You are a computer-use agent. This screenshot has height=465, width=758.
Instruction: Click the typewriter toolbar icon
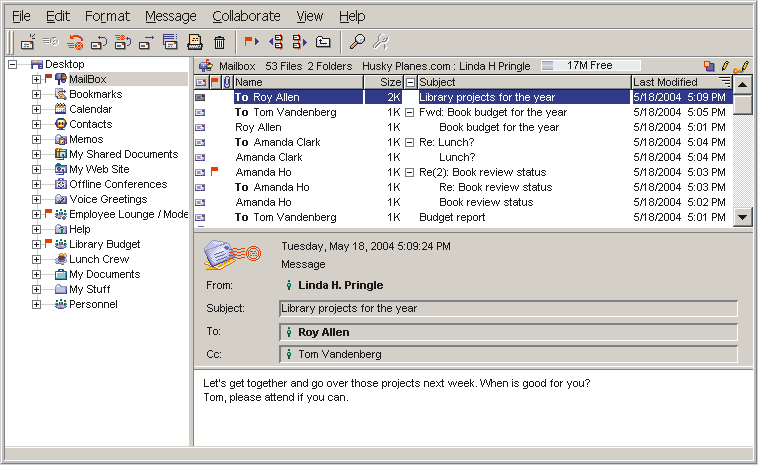(x=194, y=43)
